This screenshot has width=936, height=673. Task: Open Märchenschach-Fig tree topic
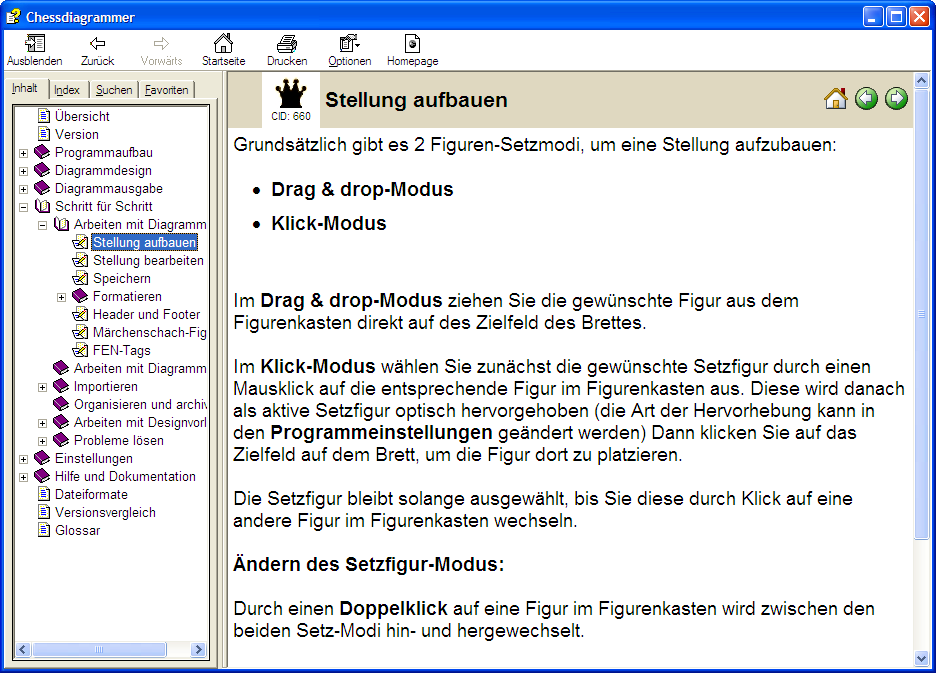coord(149,332)
